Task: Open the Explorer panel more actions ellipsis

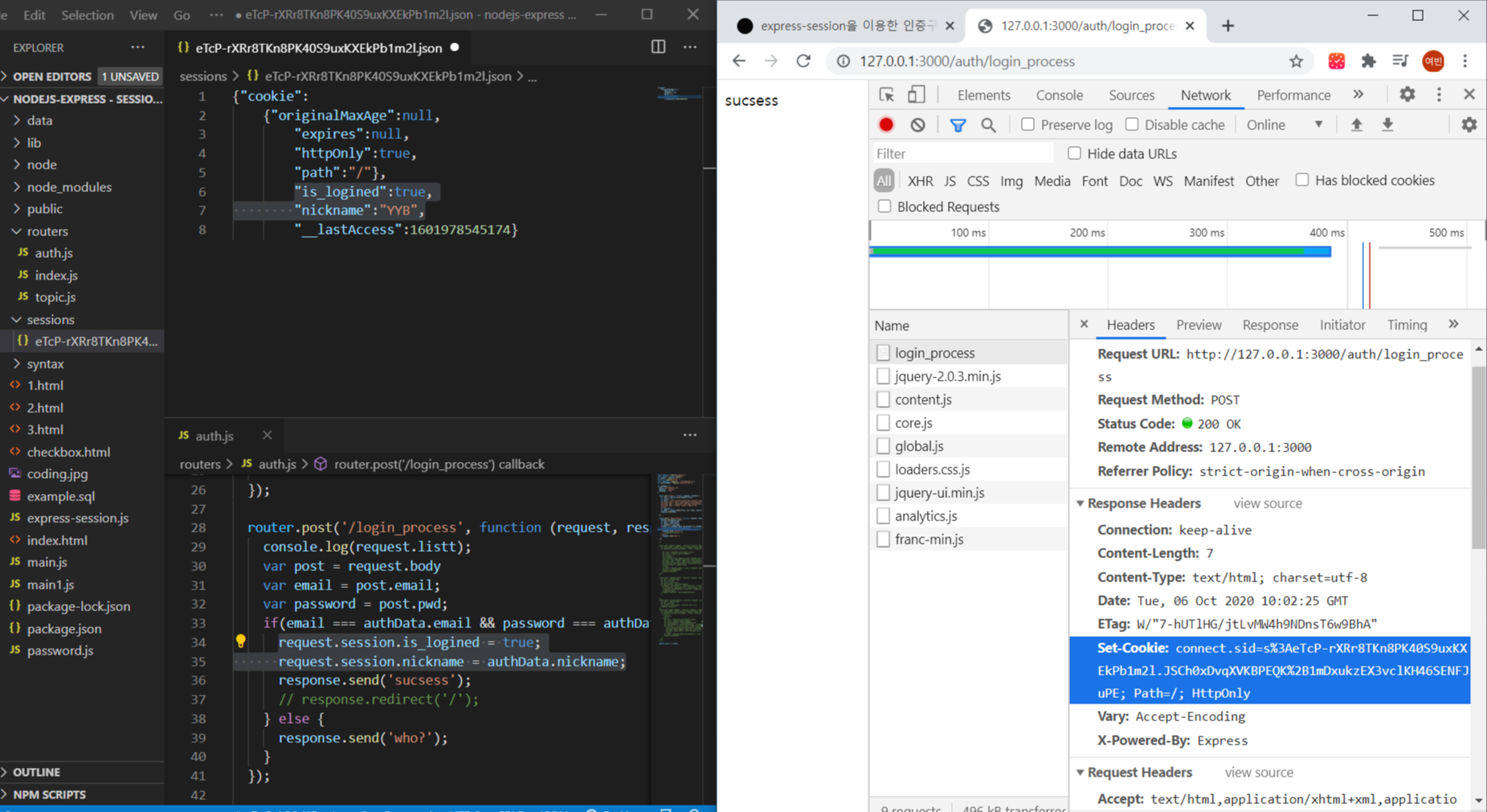Action: click(x=138, y=47)
